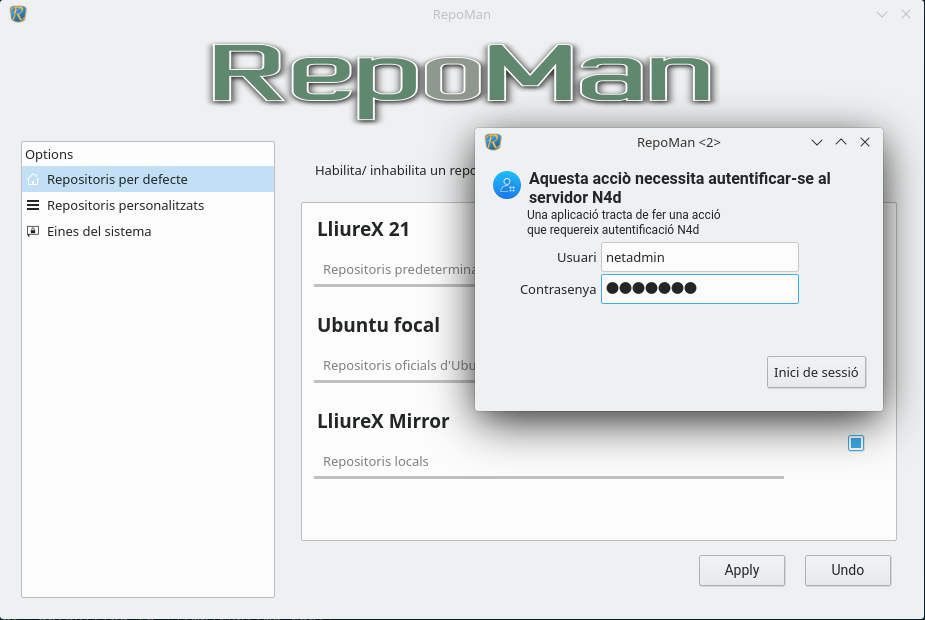Image resolution: width=925 pixels, height=620 pixels.
Task: Focus the Contrasenya password field
Action: click(x=700, y=289)
